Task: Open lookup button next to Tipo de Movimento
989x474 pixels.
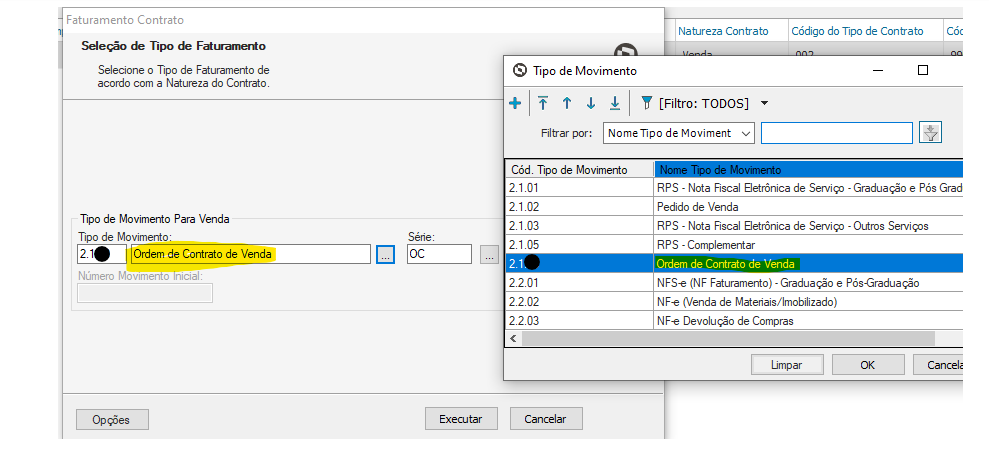Action: [385, 254]
